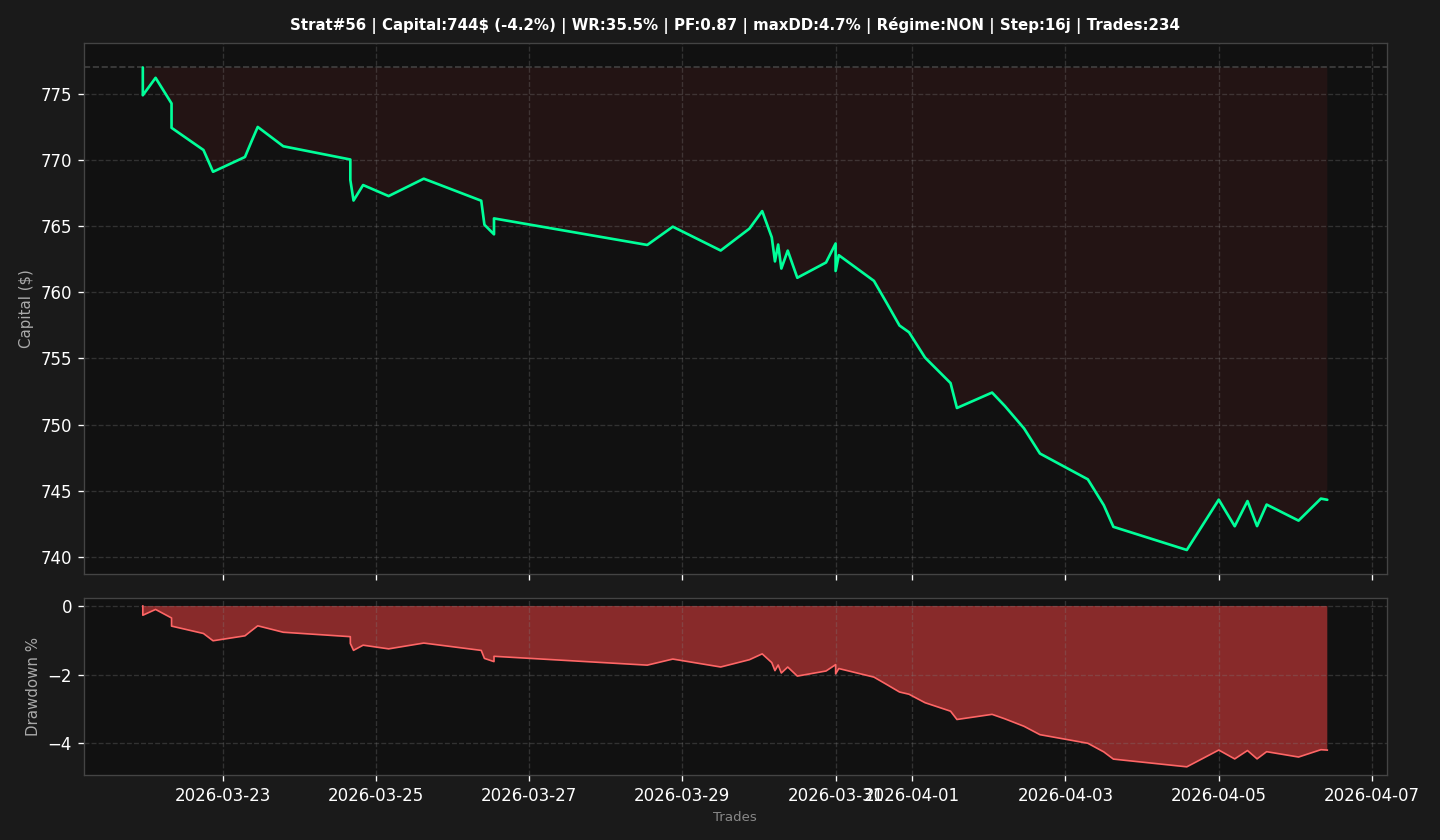This screenshot has width=1440, height=840.
Task: Click the 2026-03-29 date tick label
Action: [682, 795]
